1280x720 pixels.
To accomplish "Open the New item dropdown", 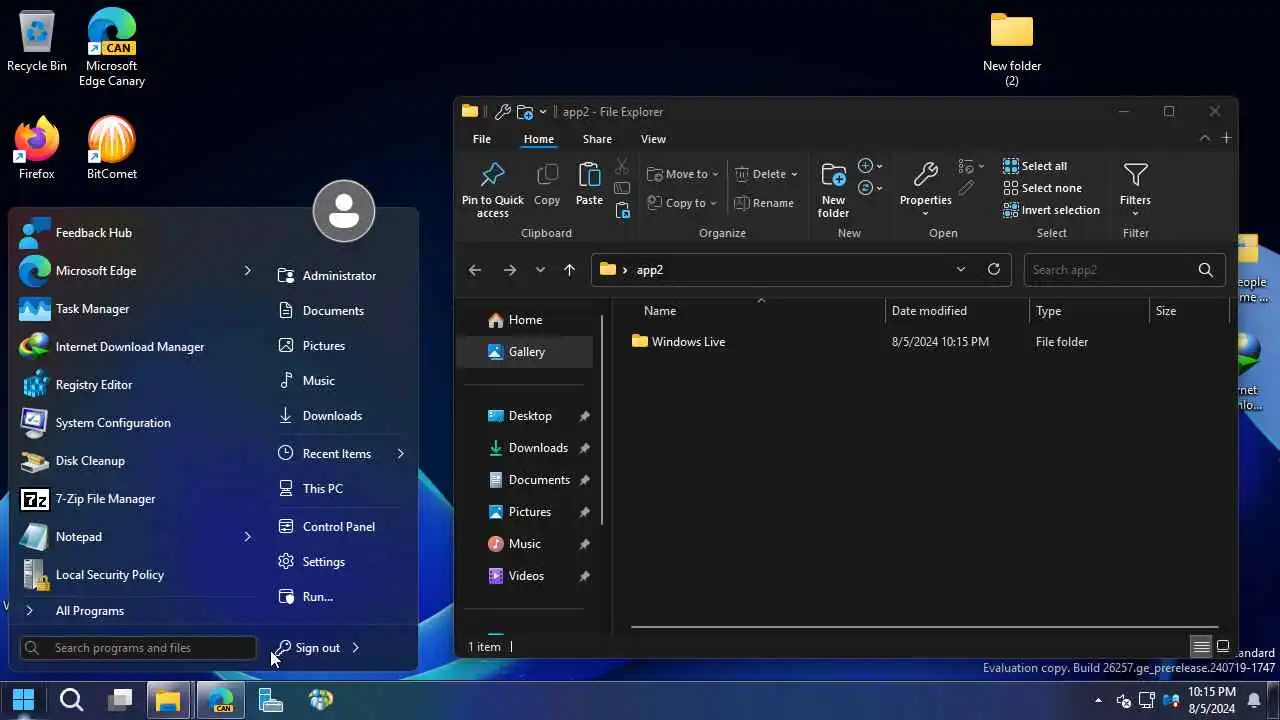I will click(870, 166).
